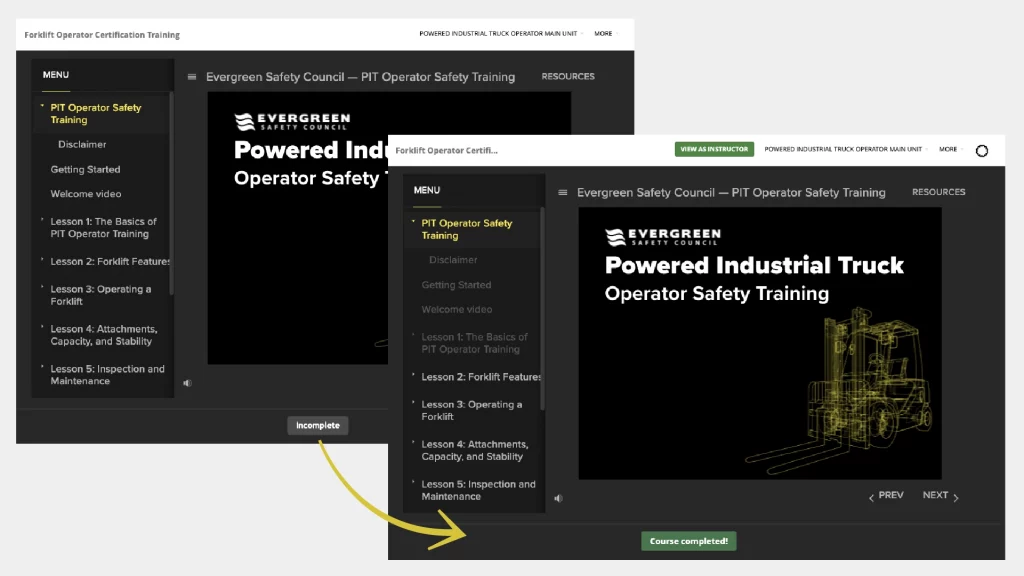Open the MORE dropdown in the back window
This screenshot has width=1024, height=576.
coord(606,33)
